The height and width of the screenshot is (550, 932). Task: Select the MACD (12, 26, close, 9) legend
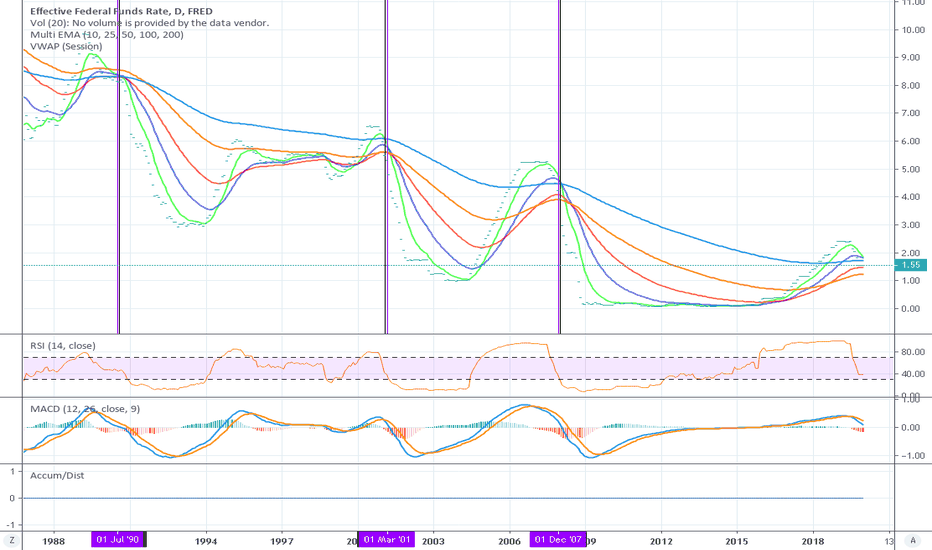pyautogui.click(x=85, y=409)
